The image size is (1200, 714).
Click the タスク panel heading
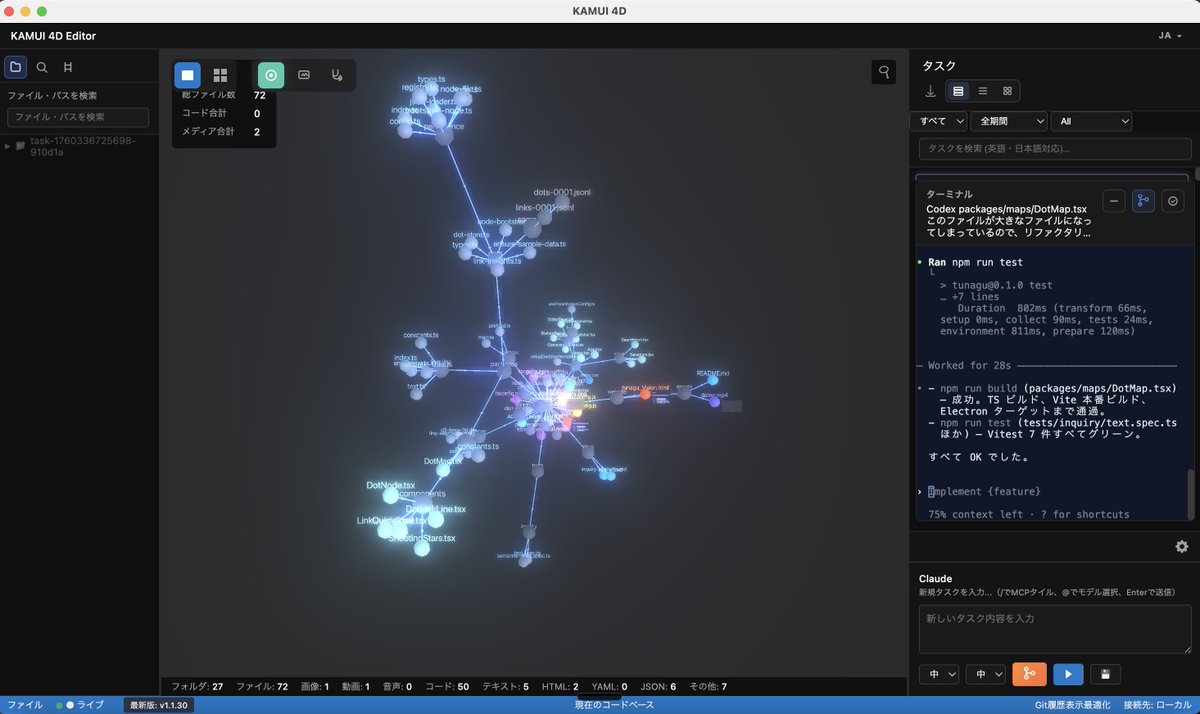coord(938,66)
